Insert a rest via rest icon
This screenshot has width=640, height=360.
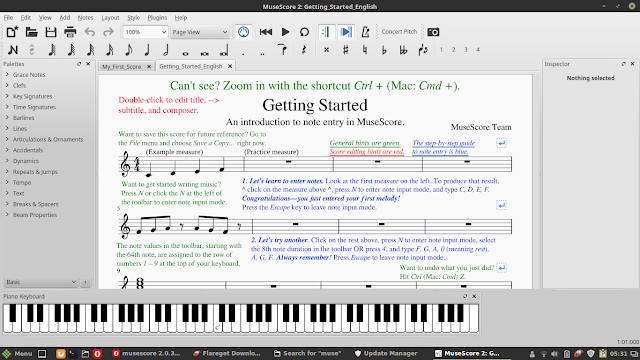coord(304,50)
